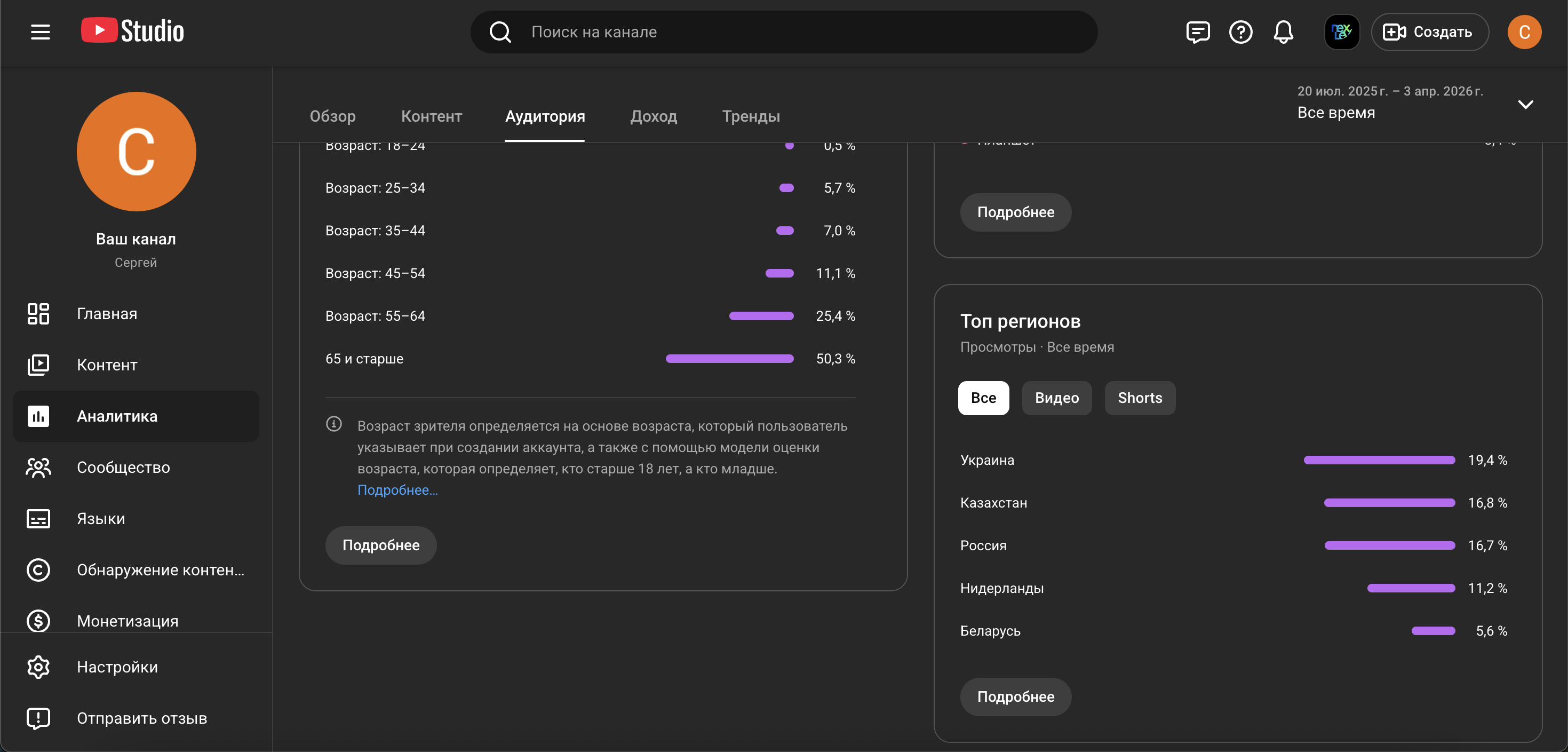The width and height of the screenshot is (1568, 752).
Task: Click the YouTube Studio logo
Action: 133,31
